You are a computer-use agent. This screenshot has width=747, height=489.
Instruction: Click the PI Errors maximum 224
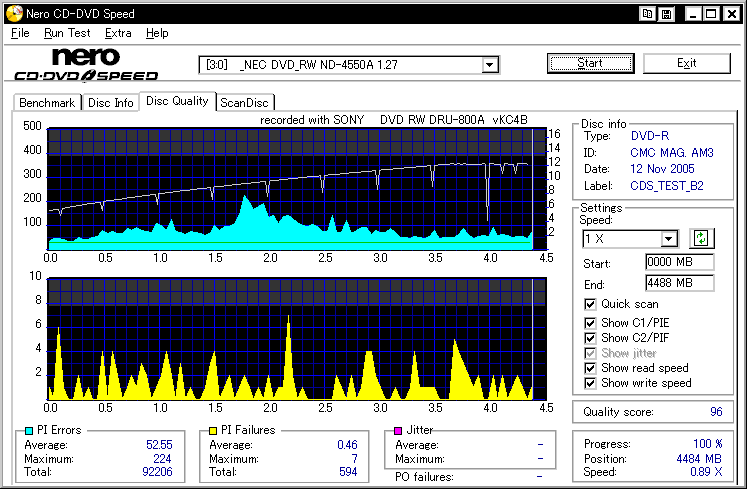click(162, 458)
